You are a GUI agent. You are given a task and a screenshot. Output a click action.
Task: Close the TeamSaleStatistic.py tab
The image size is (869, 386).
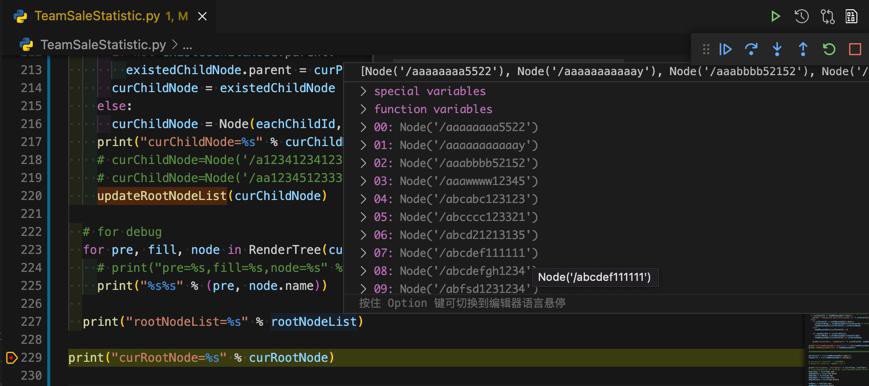(202, 17)
